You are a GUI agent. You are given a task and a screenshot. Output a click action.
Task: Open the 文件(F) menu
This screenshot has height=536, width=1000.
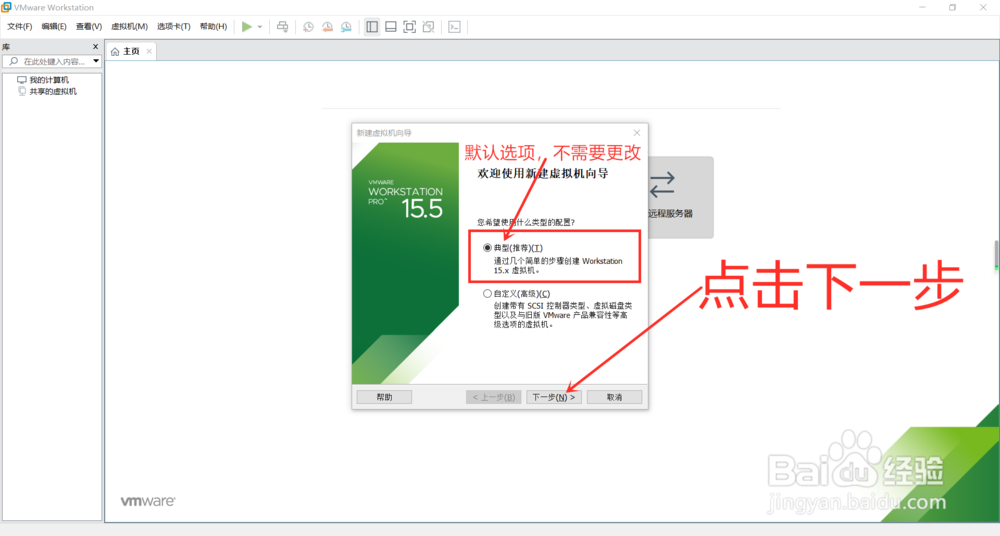coord(19,27)
